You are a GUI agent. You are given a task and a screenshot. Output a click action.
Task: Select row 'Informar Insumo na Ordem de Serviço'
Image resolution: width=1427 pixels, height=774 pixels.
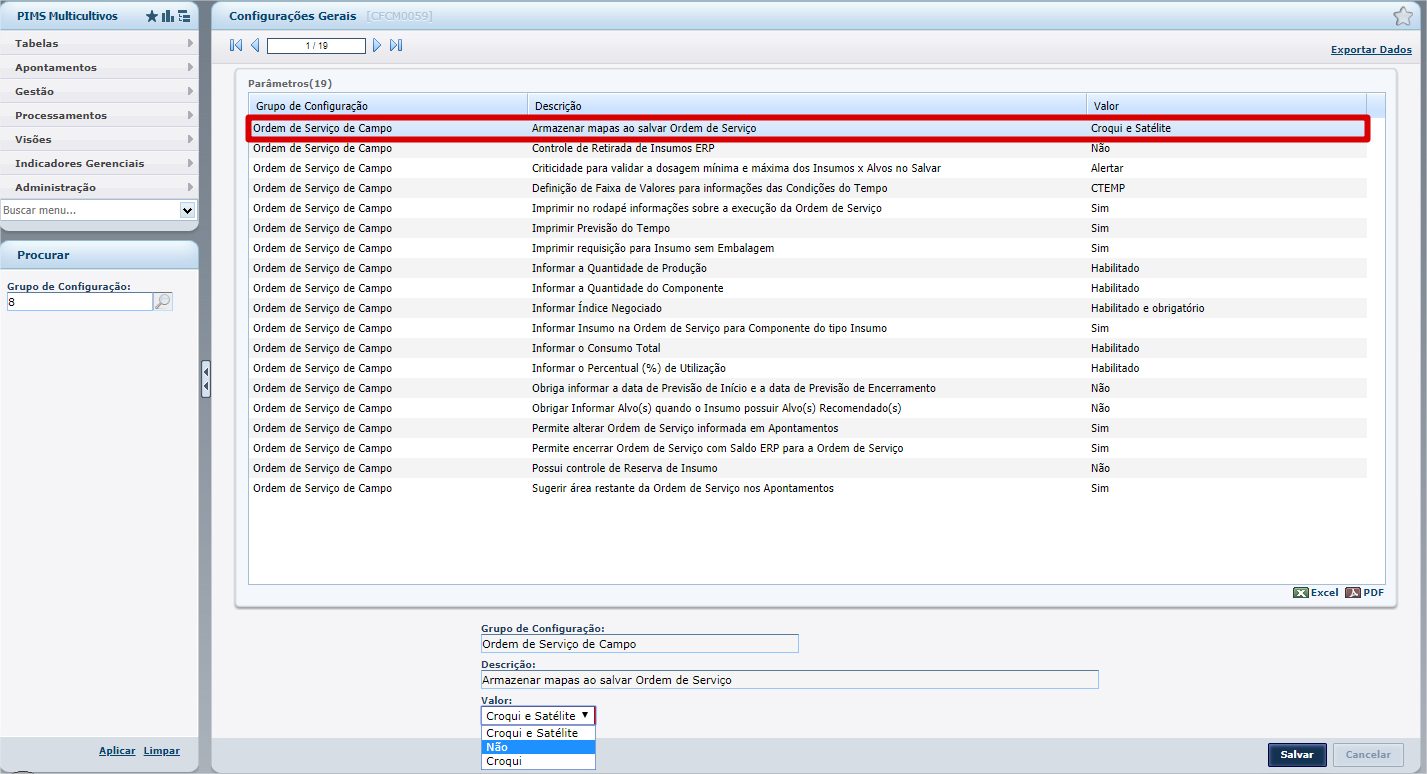tap(807, 328)
